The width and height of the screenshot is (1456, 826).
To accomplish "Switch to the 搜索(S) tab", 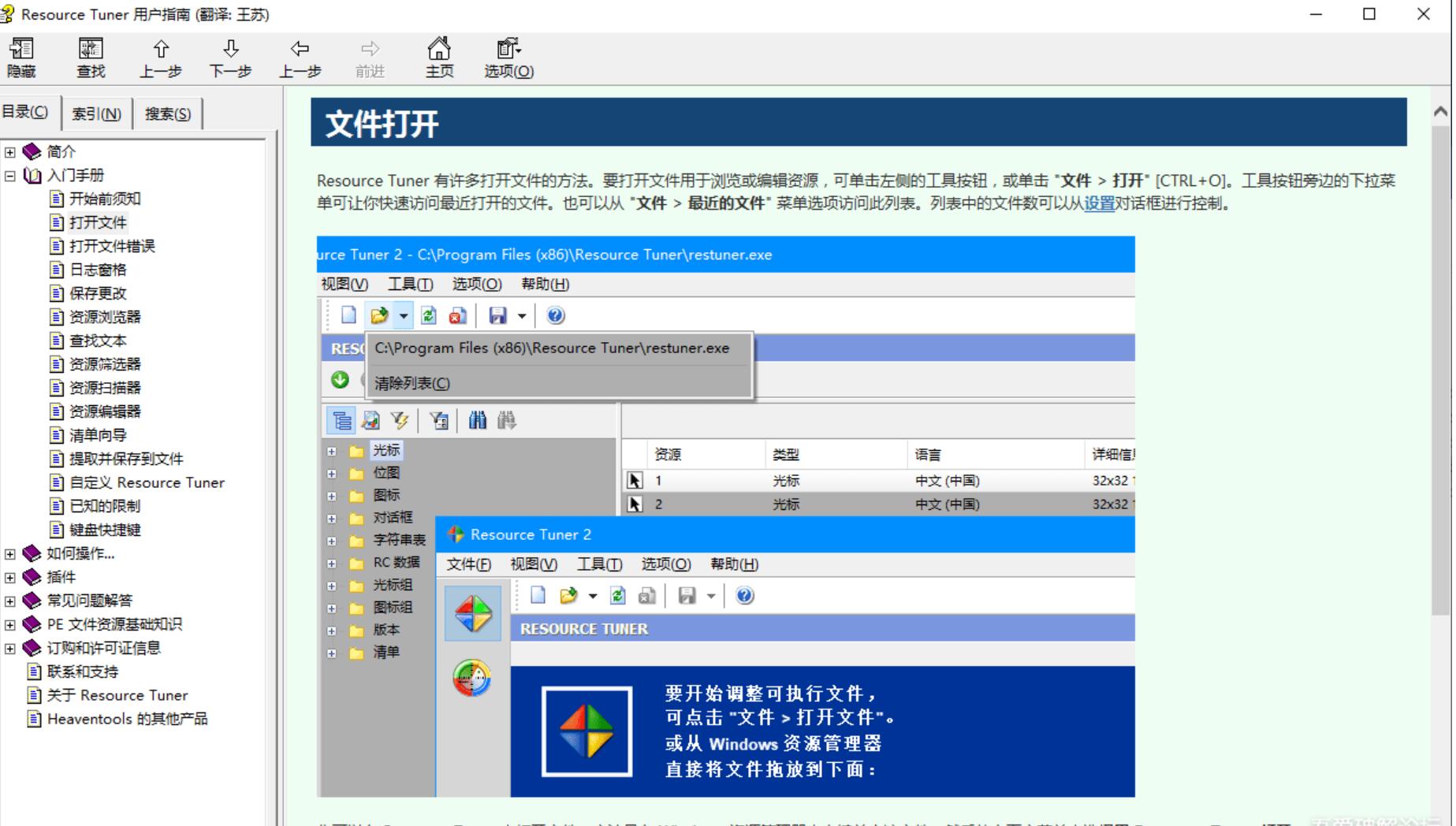I will coord(167,113).
